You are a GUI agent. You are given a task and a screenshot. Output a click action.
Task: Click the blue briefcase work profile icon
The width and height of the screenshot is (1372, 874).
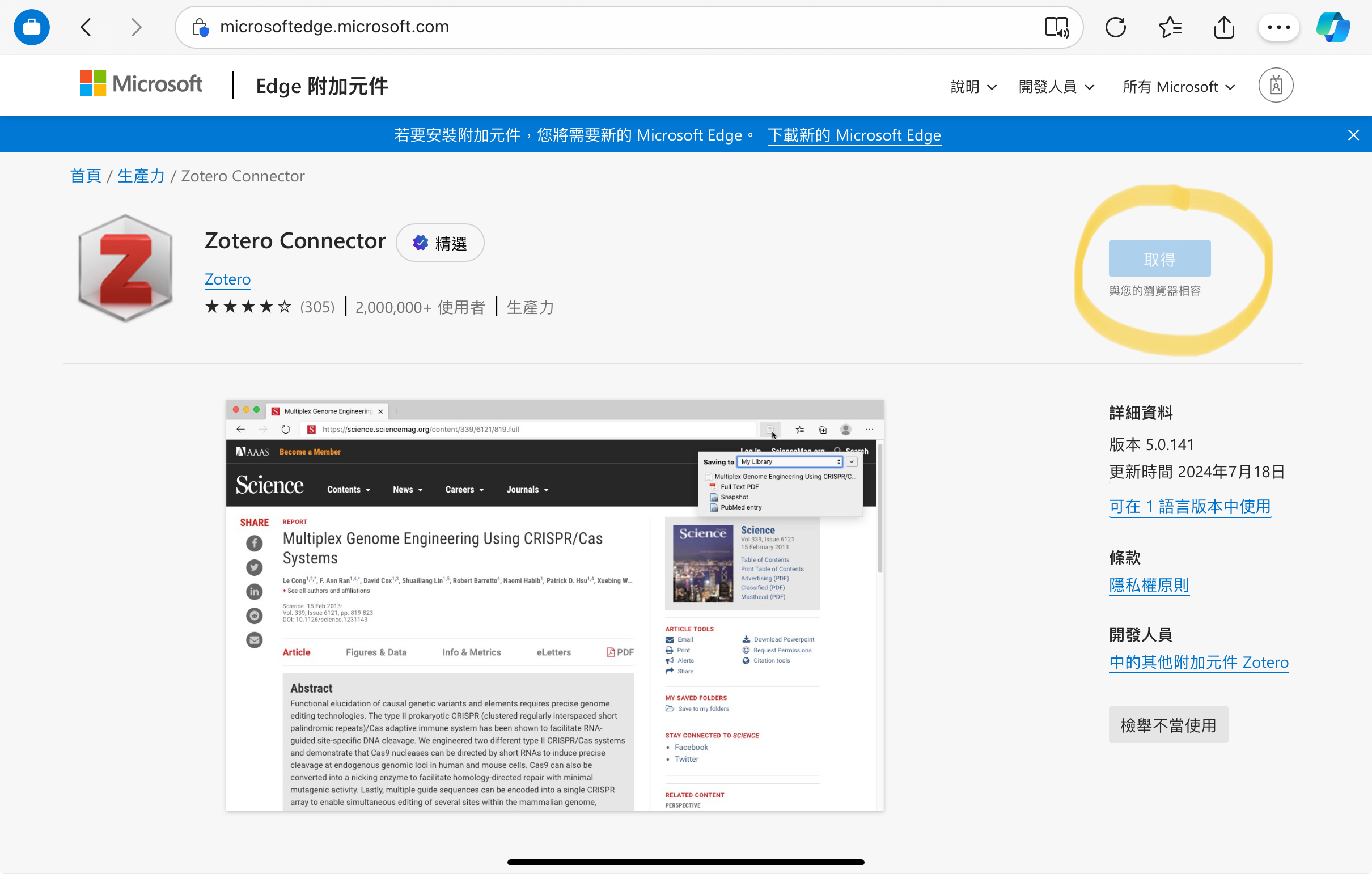pos(32,27)
